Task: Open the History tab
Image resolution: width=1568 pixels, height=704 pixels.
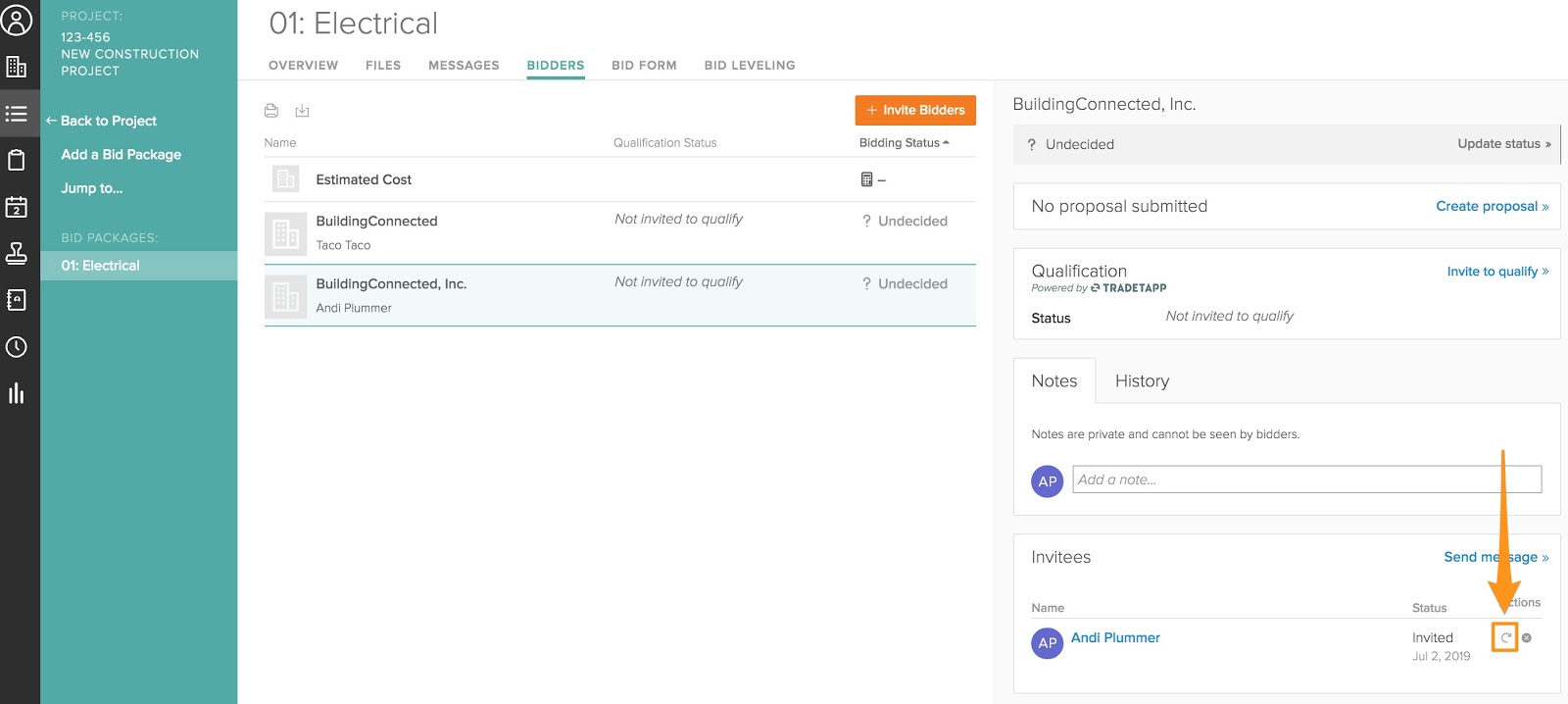Action: pos(1142,381)
